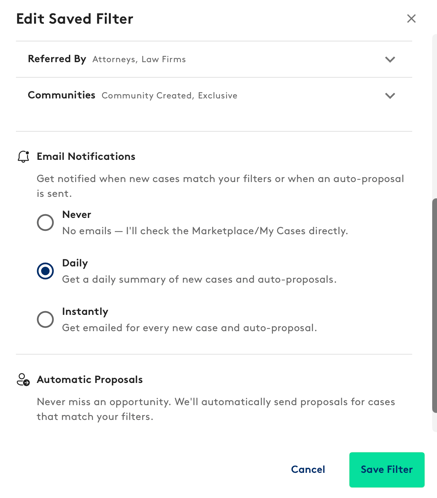The width and height of the screenshot is (437, 498).
Task: Click the dialog's vertical scrollbar thumb
Action: pos(435,305)
